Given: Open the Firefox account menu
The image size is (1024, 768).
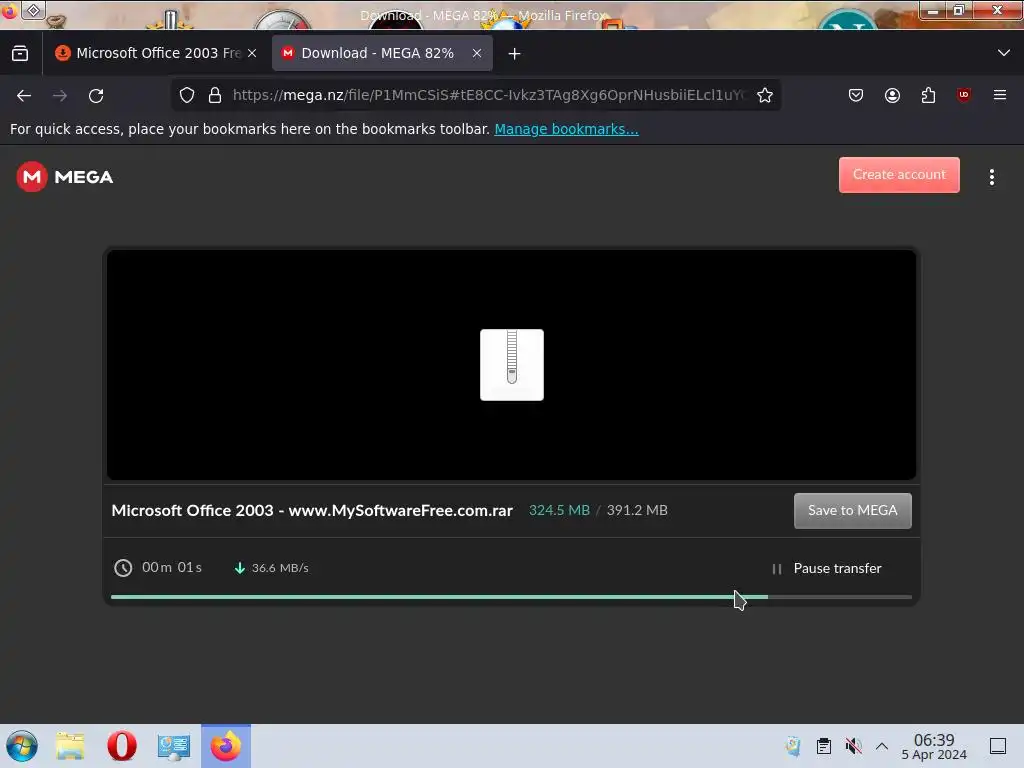Looking at the screenshot, I should 892,95.
